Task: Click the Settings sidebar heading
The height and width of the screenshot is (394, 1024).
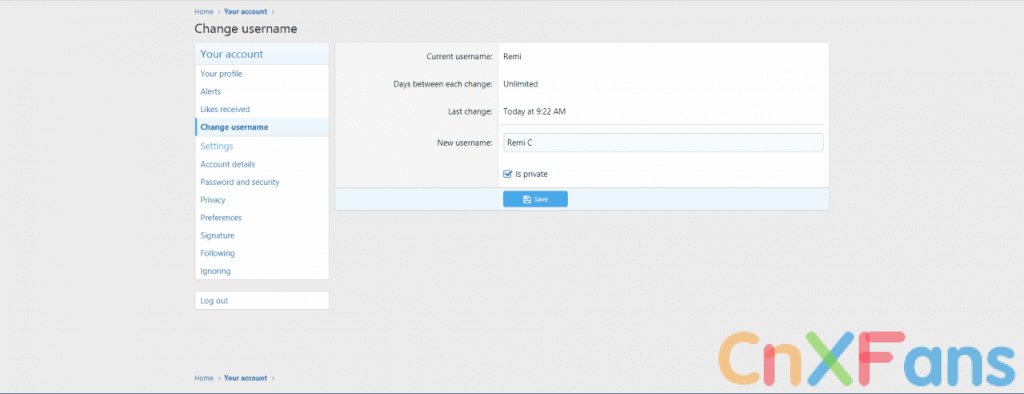Action: (217, 146)
